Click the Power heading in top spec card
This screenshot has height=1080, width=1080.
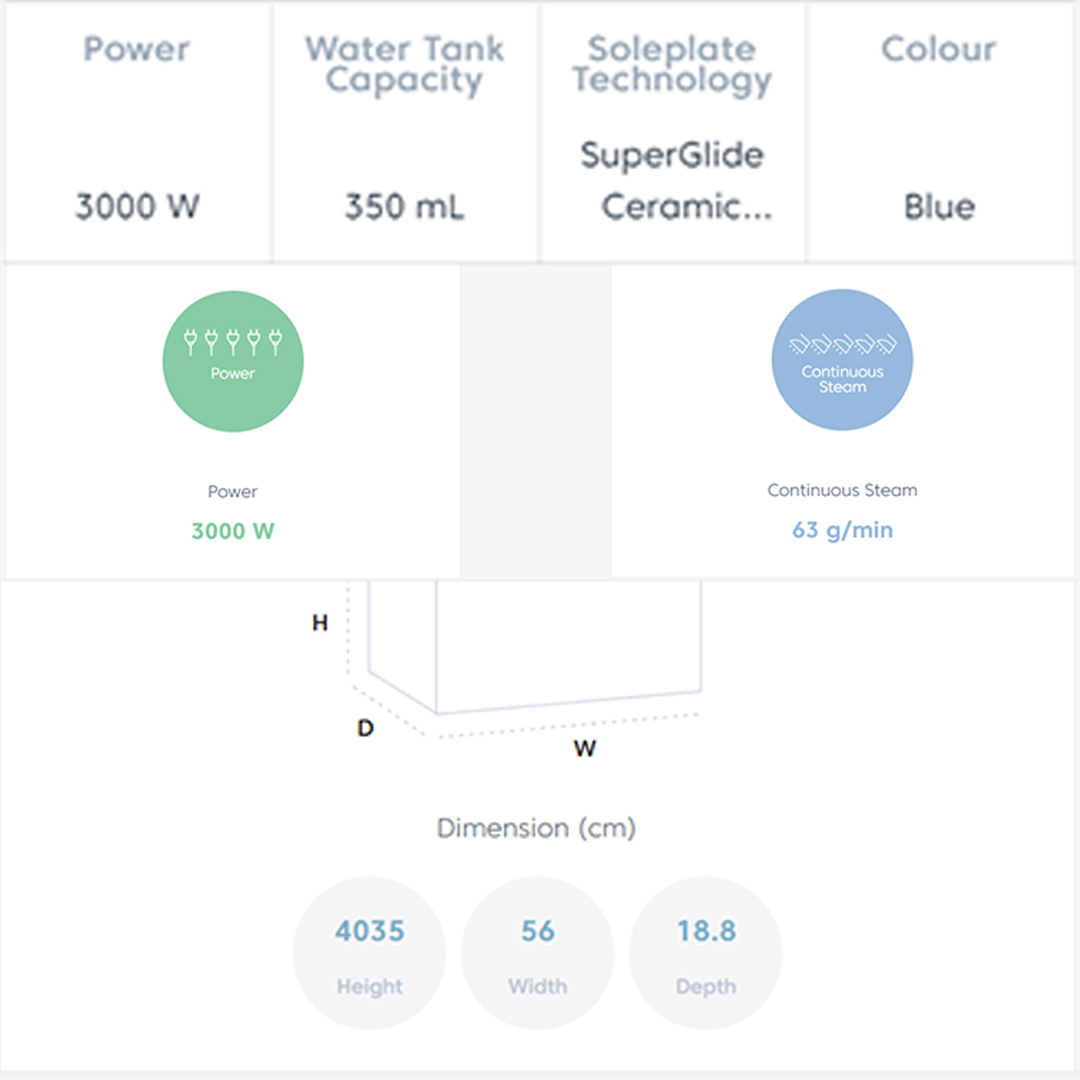click(x=137, y=49)
